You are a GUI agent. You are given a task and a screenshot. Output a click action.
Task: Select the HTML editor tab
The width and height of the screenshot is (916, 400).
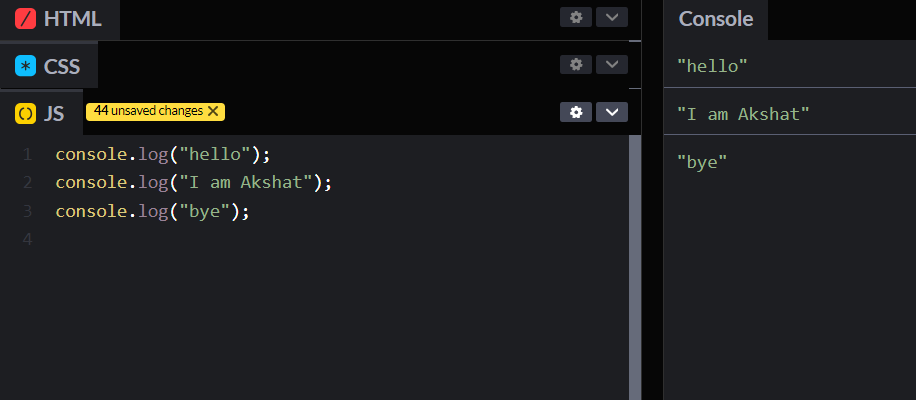click(x=72, y=19)
